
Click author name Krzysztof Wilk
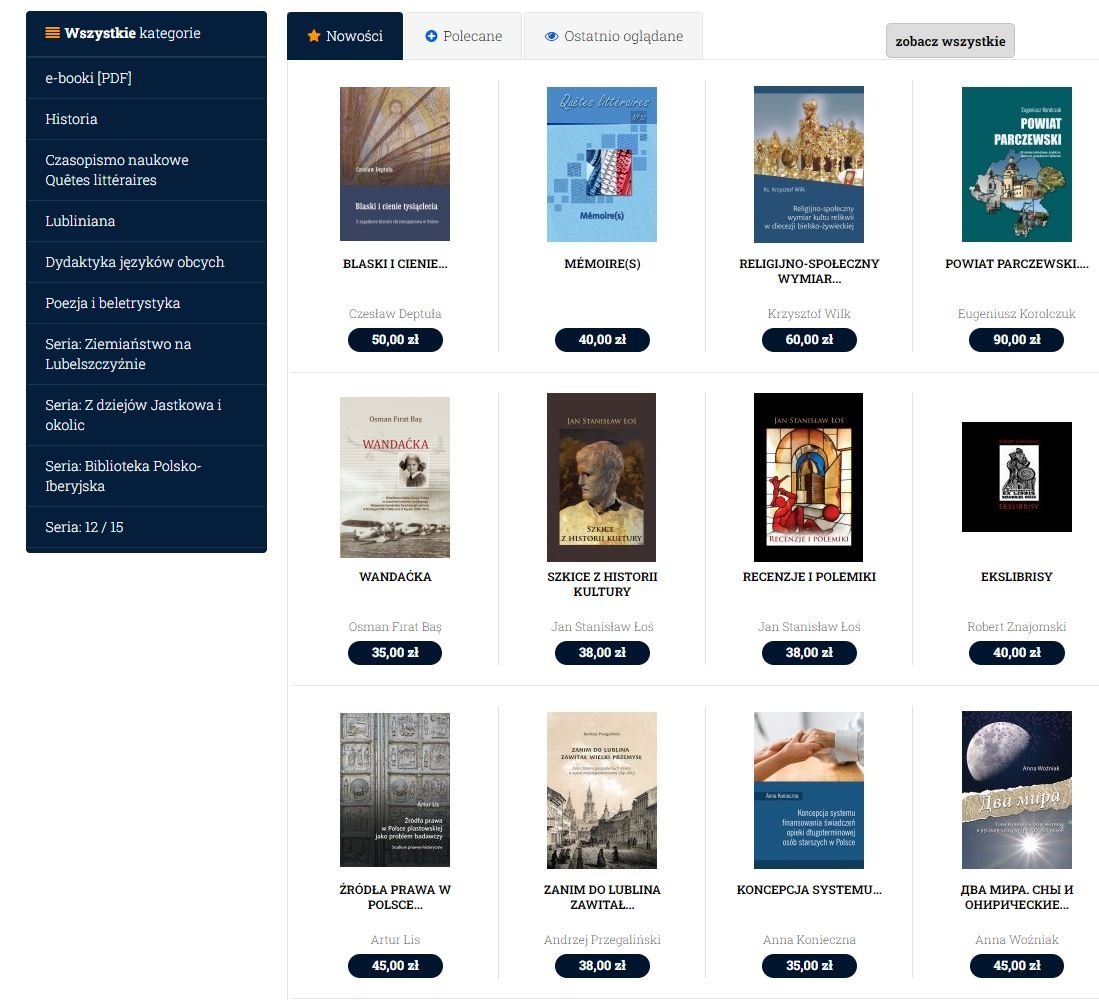tap(809, 314)
